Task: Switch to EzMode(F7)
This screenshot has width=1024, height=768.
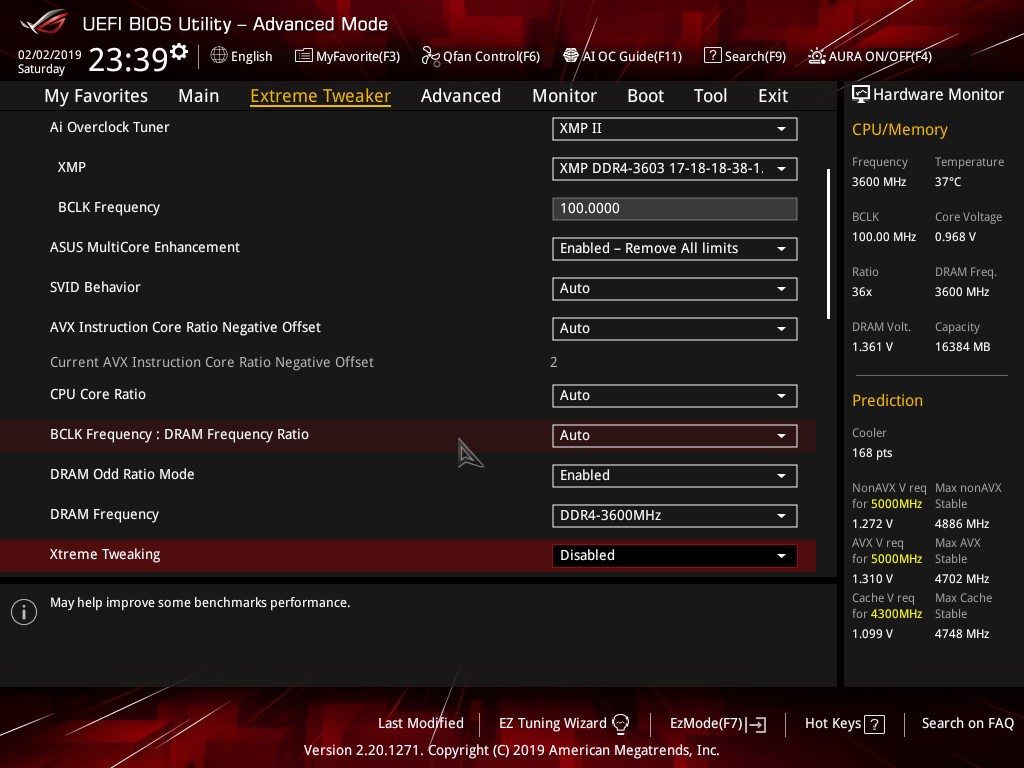Action: [x=718, y=724]
